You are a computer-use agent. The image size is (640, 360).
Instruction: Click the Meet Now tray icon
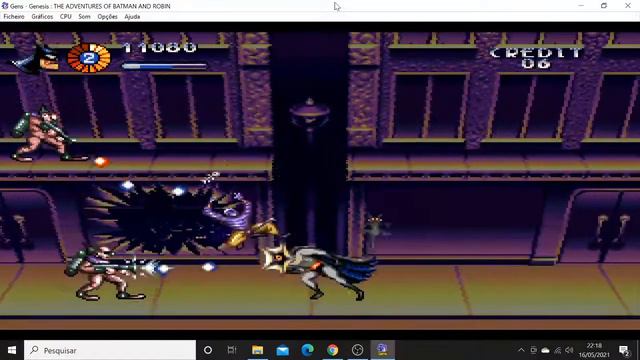[x=533, y=350]
